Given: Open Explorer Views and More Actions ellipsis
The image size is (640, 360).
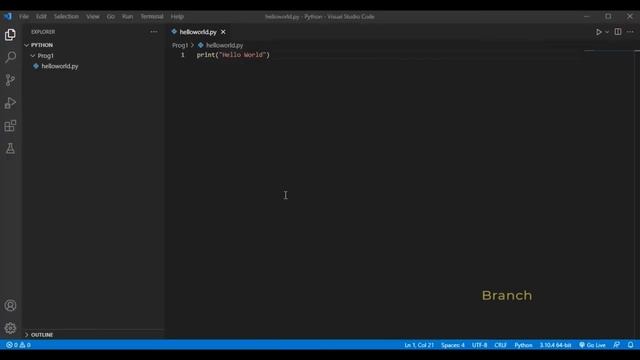Looking at the screenshot, I should point(153,32).
